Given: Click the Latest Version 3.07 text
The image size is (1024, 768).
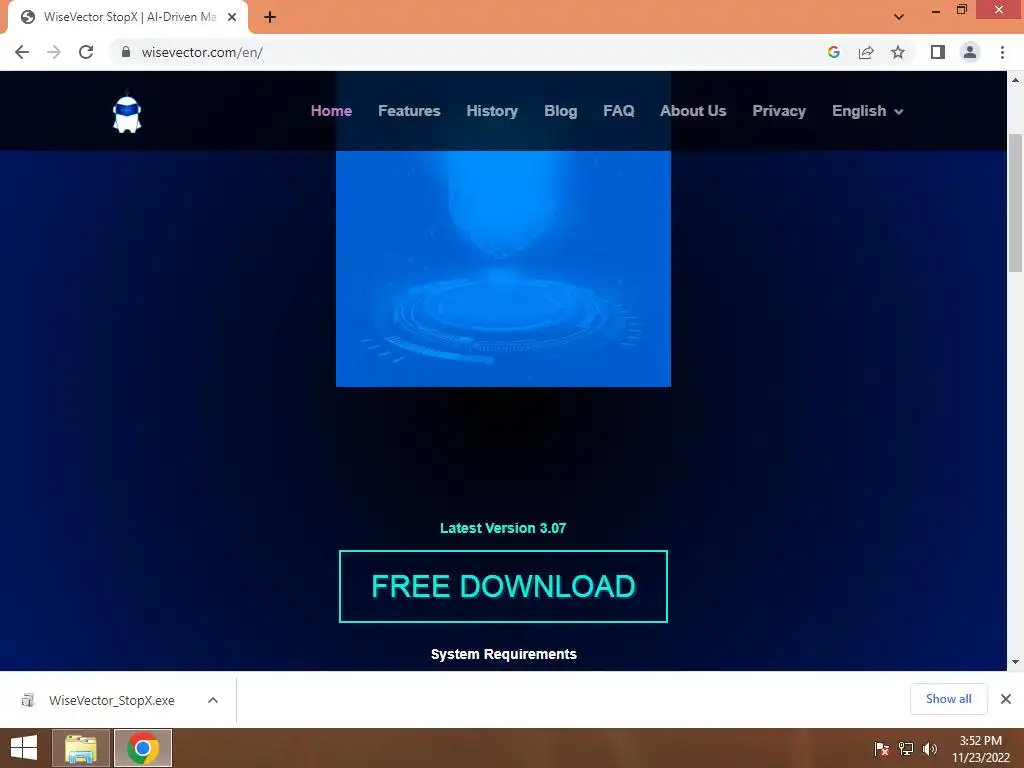Looking at the screenshot, I should pyautogui.click(x=503, y=528).
